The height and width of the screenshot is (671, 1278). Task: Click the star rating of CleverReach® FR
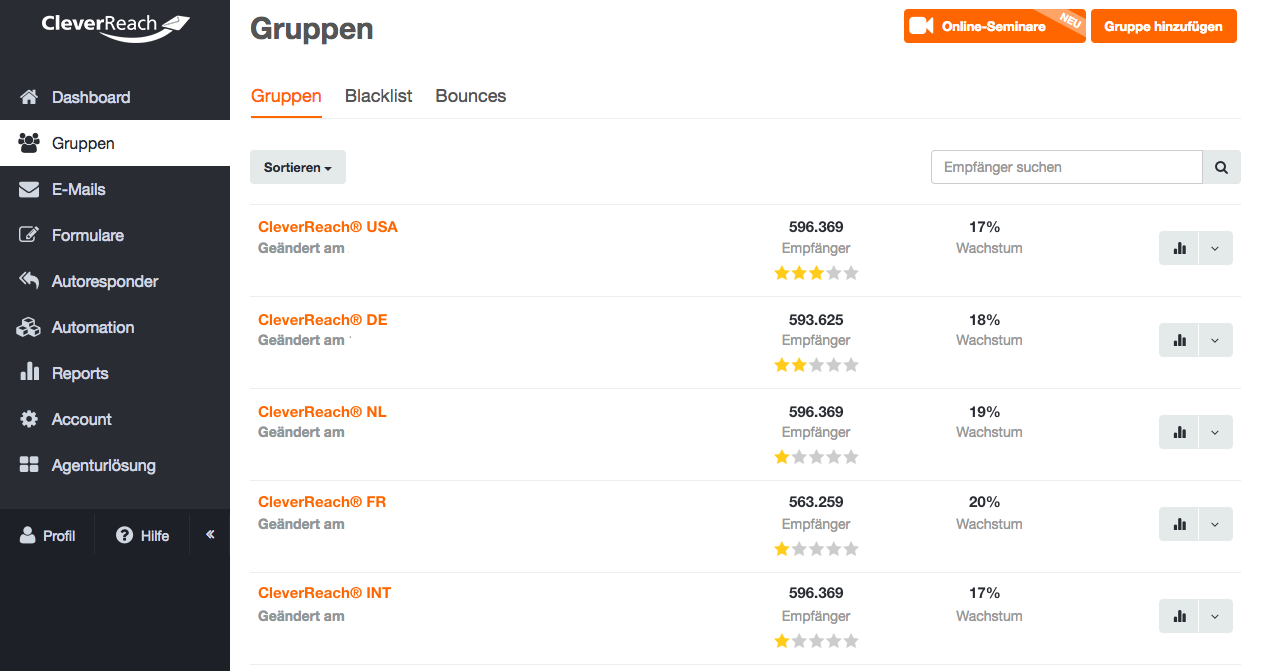pos(816,549)
